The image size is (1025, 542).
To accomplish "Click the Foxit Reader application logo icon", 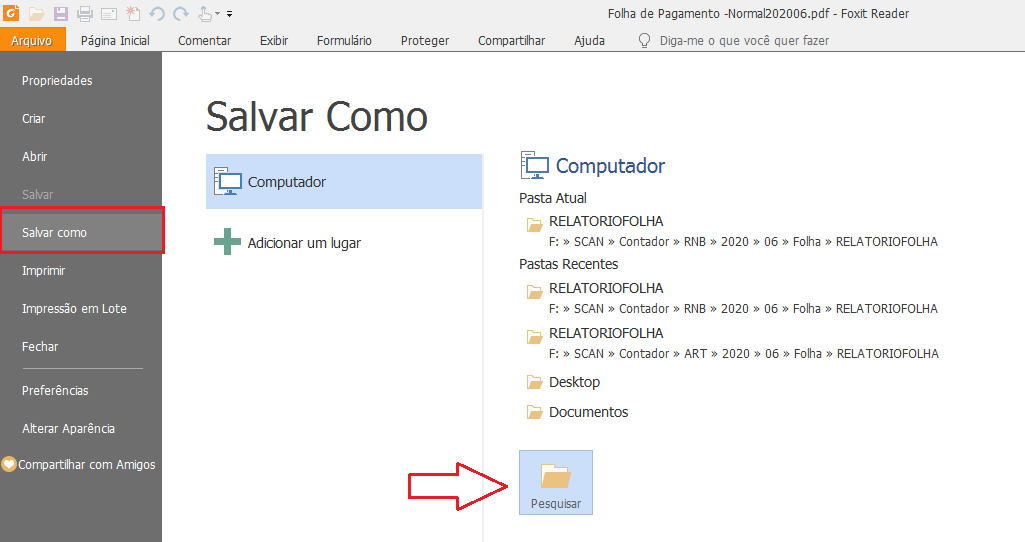I will click(x=12, y=12).
